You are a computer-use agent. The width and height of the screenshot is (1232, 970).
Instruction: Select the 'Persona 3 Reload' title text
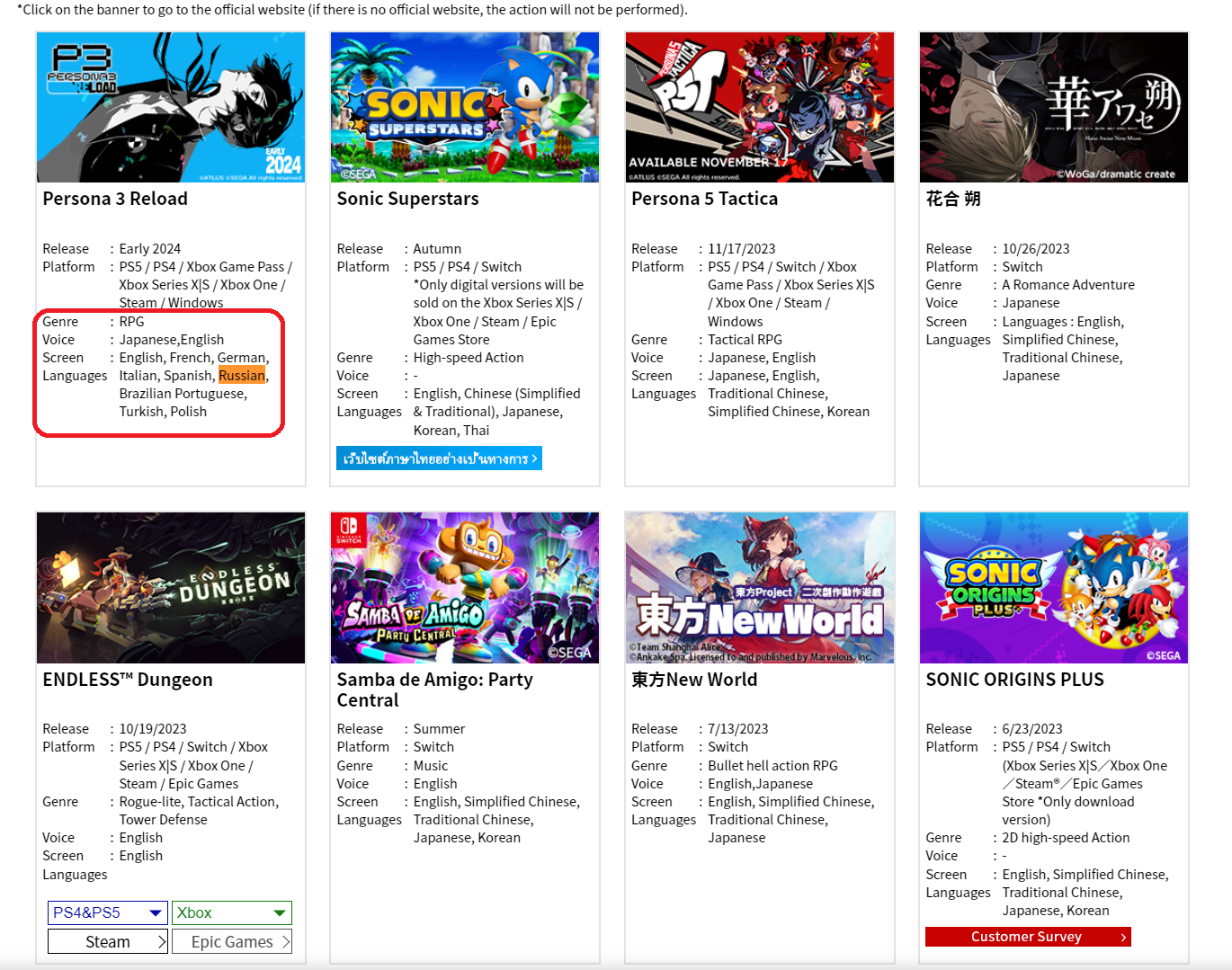(x=115, y=199)
